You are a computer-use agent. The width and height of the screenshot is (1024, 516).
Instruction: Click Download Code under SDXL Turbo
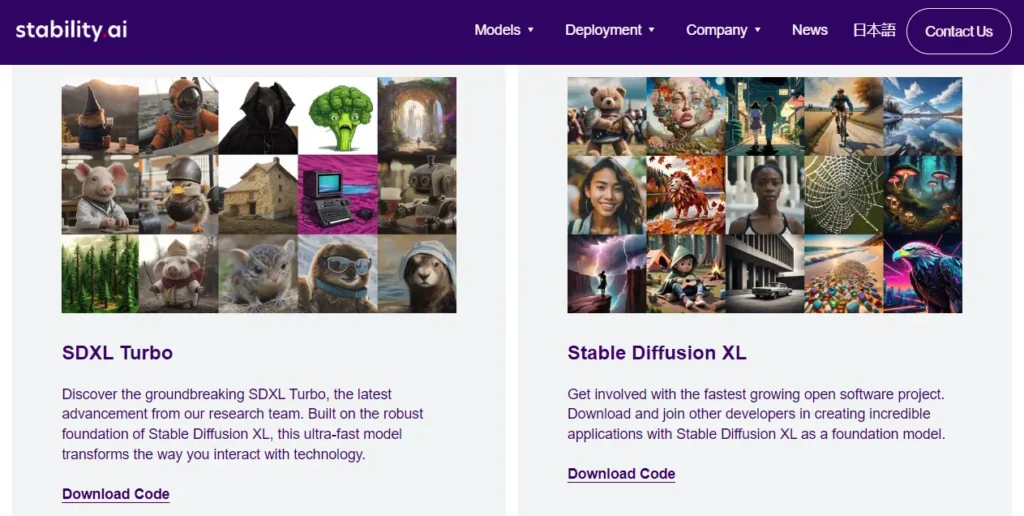point(116,494)
